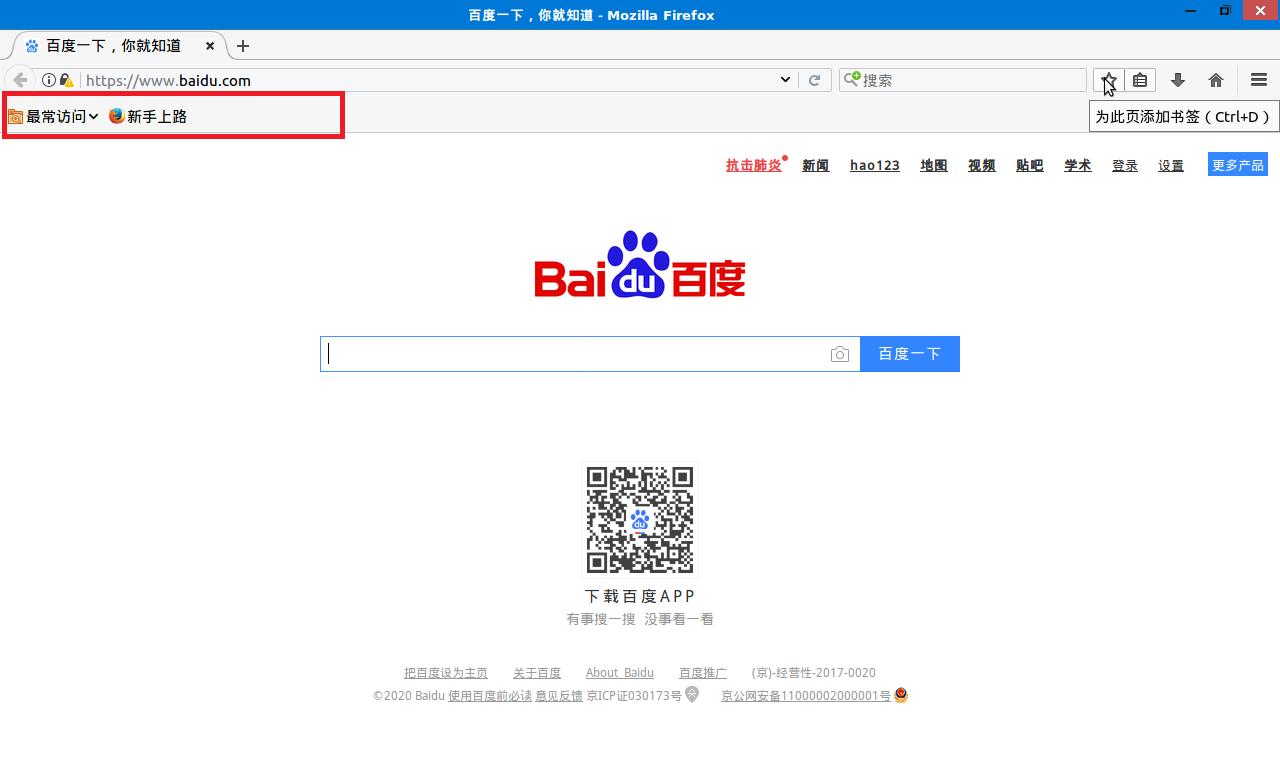
Task: Open the 关于百度 footer link
Action: point(537,673)
